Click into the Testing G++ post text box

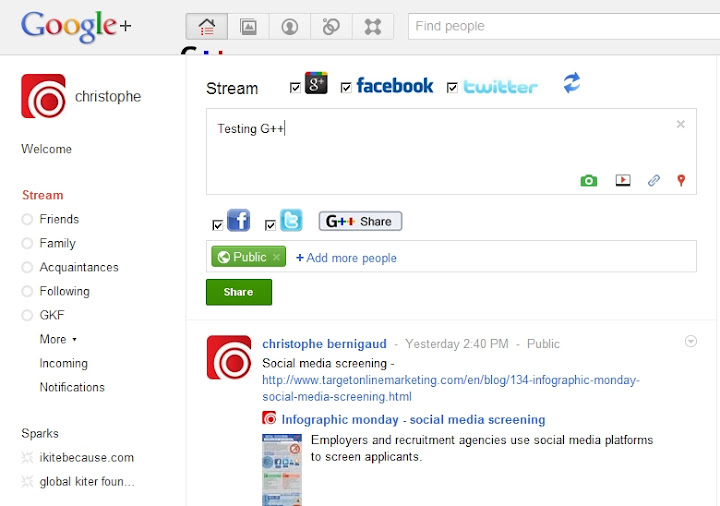click(x=451, y=152)
